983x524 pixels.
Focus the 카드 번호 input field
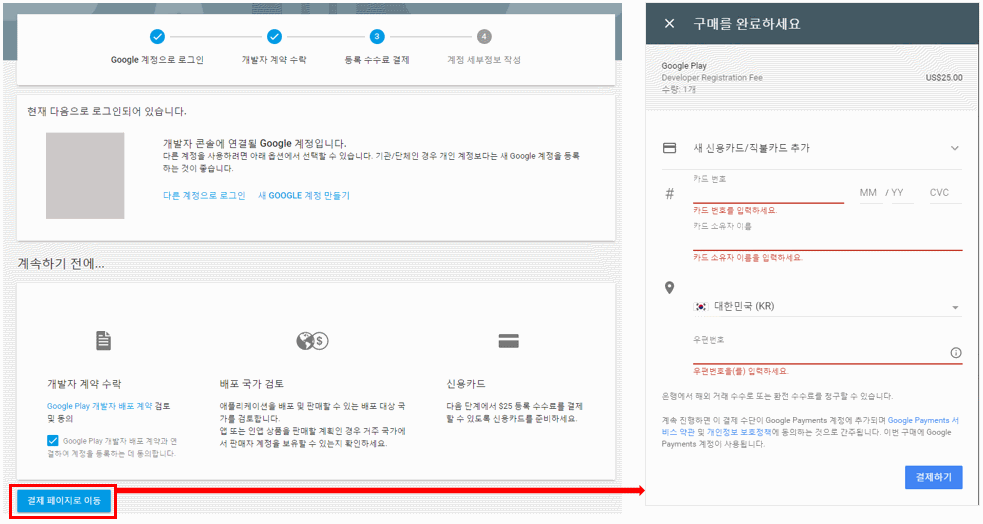pyautogui.click(x=768, y=194)
